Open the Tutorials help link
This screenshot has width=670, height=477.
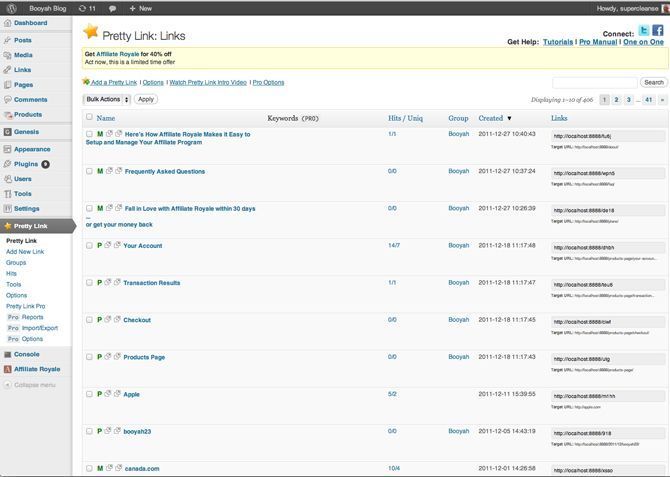[558, 42]
